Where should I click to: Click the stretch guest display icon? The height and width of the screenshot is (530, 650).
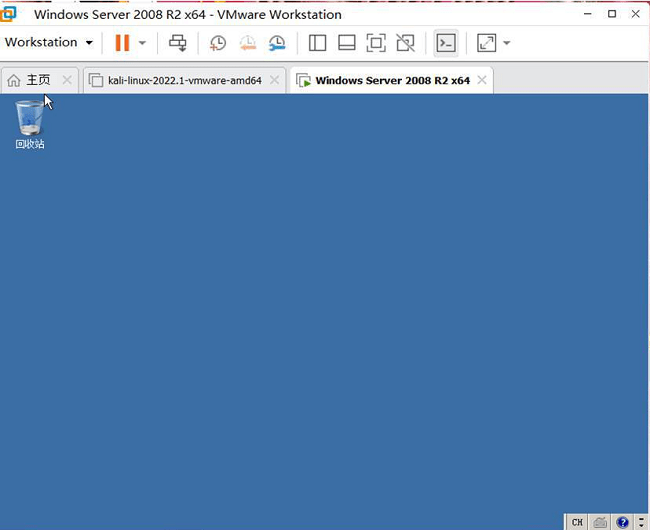coord(487,43)
